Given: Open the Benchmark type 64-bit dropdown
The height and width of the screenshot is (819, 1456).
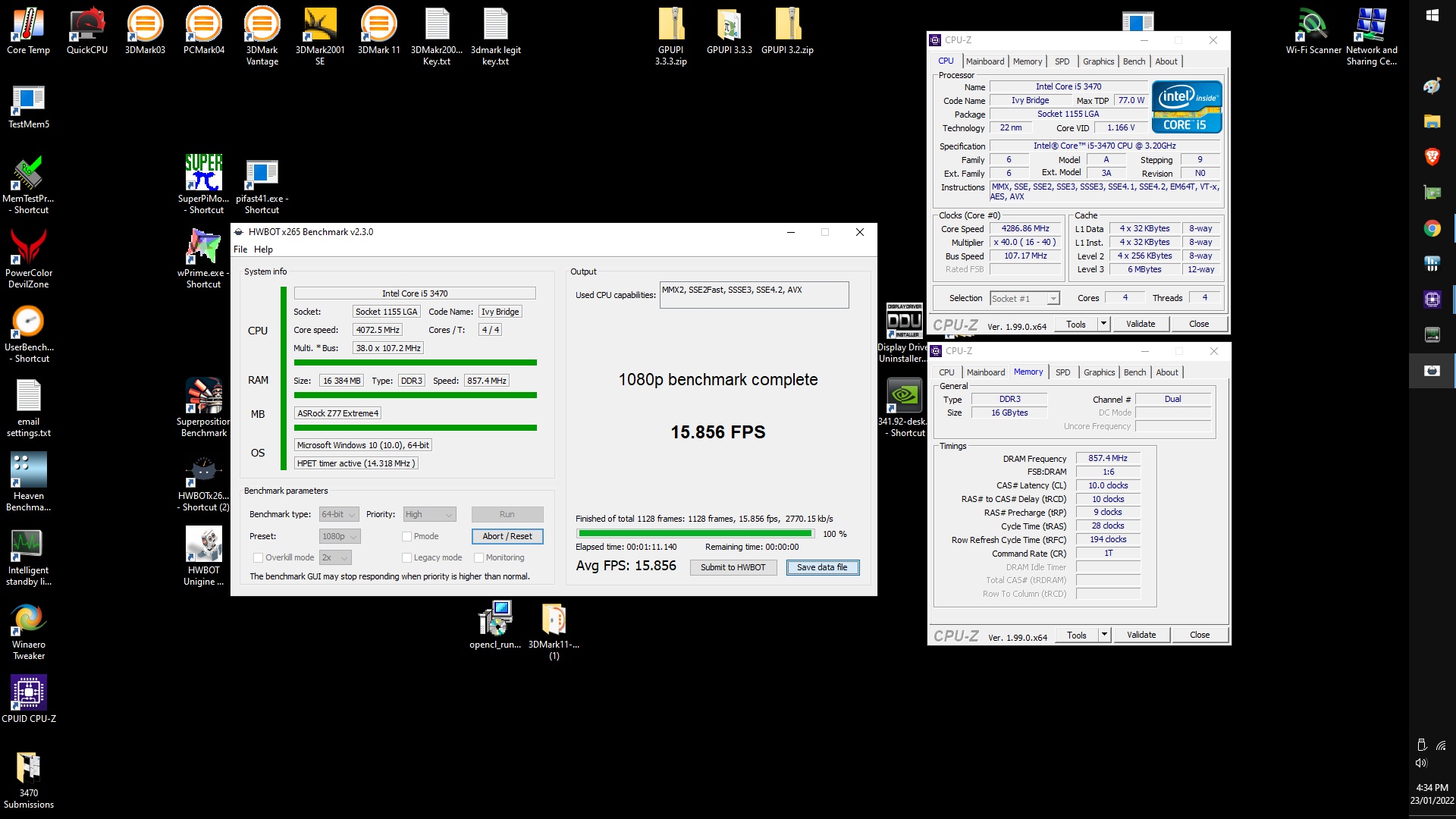Looking at the screenshot, I should pyautogui.click(x=338, y=514).
